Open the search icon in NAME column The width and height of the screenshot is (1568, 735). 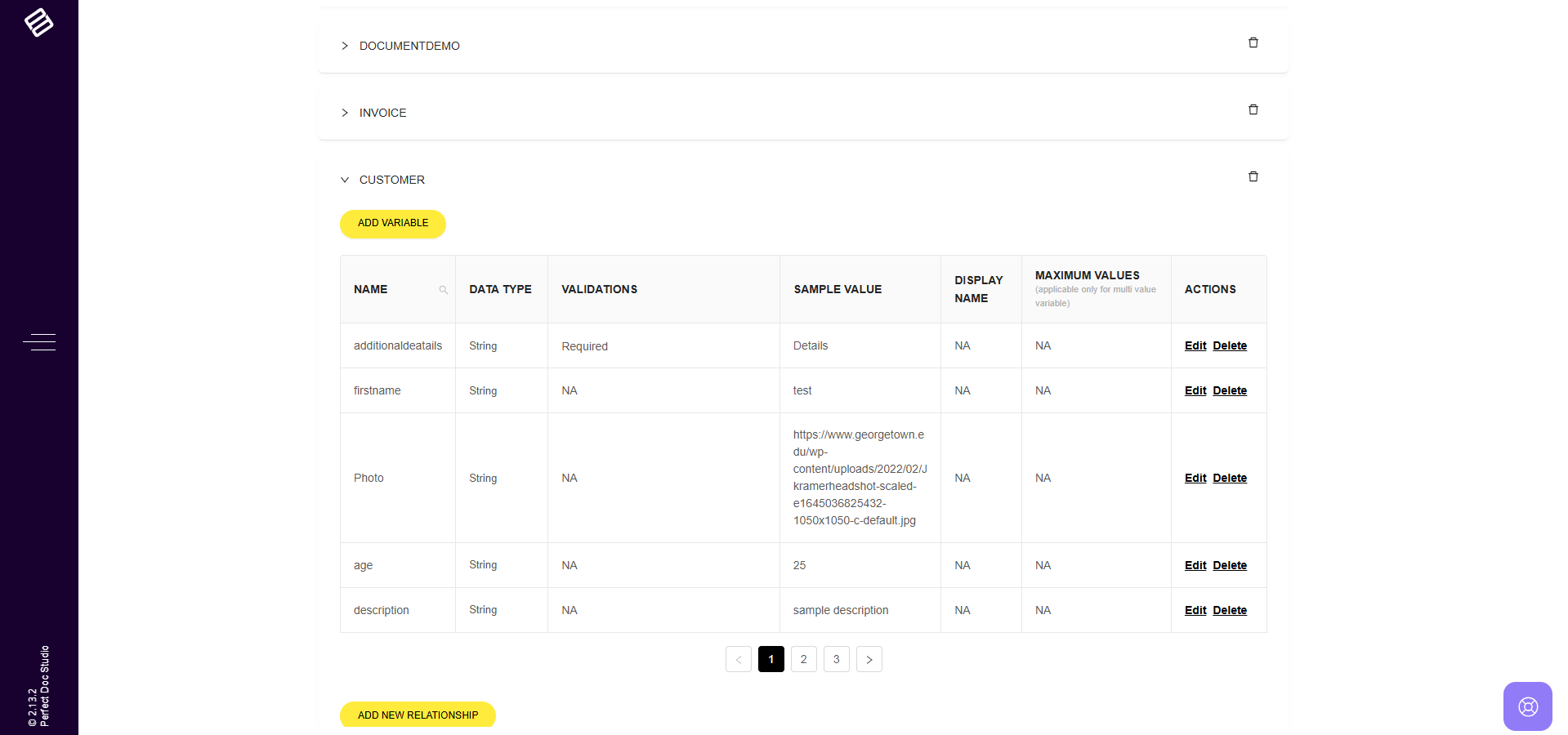[443, 290]
